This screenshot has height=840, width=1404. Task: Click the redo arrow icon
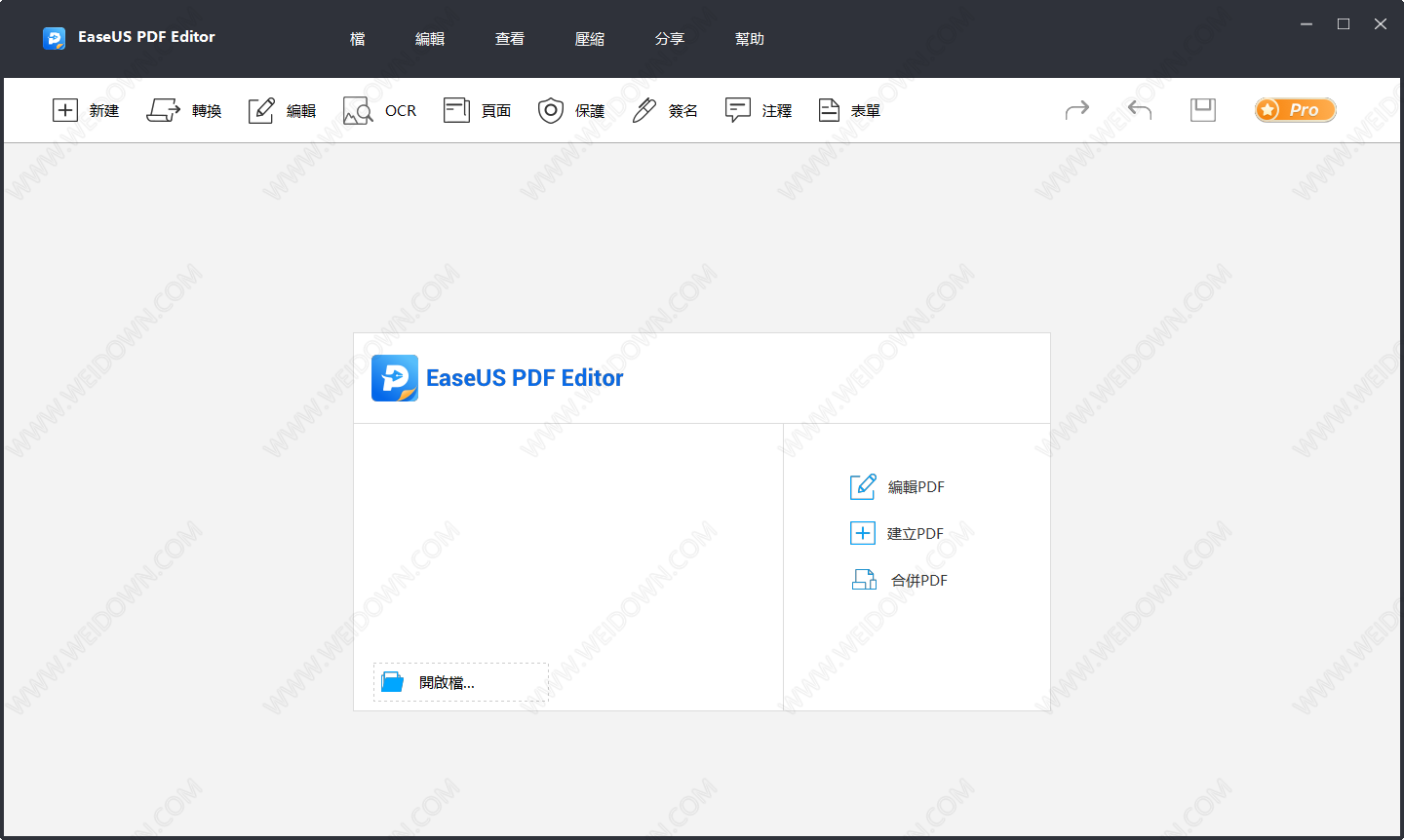(1076, 109)
